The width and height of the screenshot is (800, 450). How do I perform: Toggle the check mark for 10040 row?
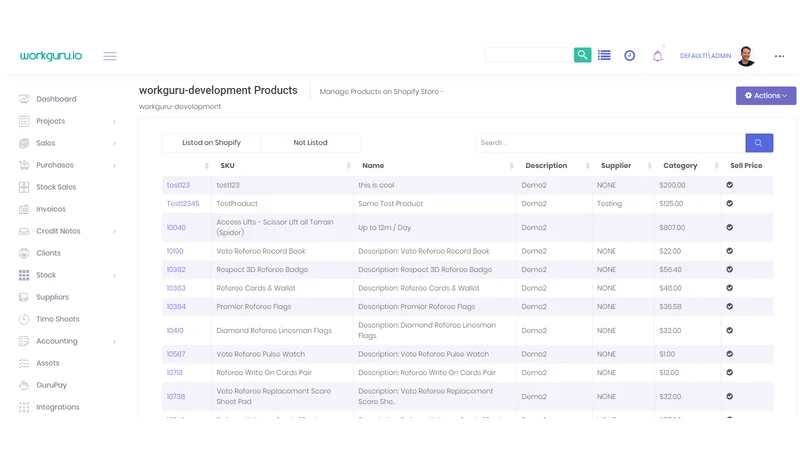(730, 228)
